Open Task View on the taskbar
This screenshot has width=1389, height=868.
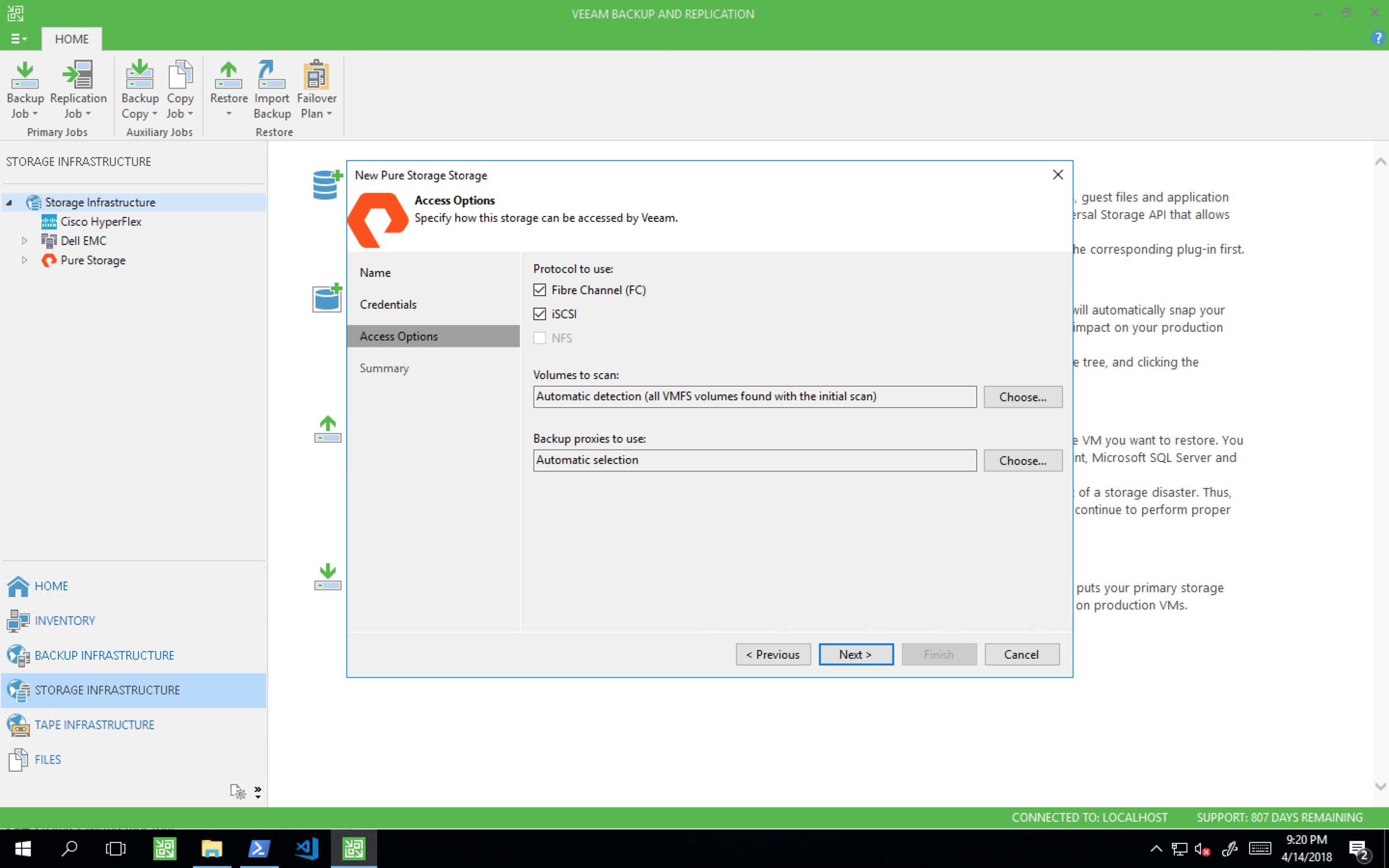pyautogui.click(x=115, y=849)
